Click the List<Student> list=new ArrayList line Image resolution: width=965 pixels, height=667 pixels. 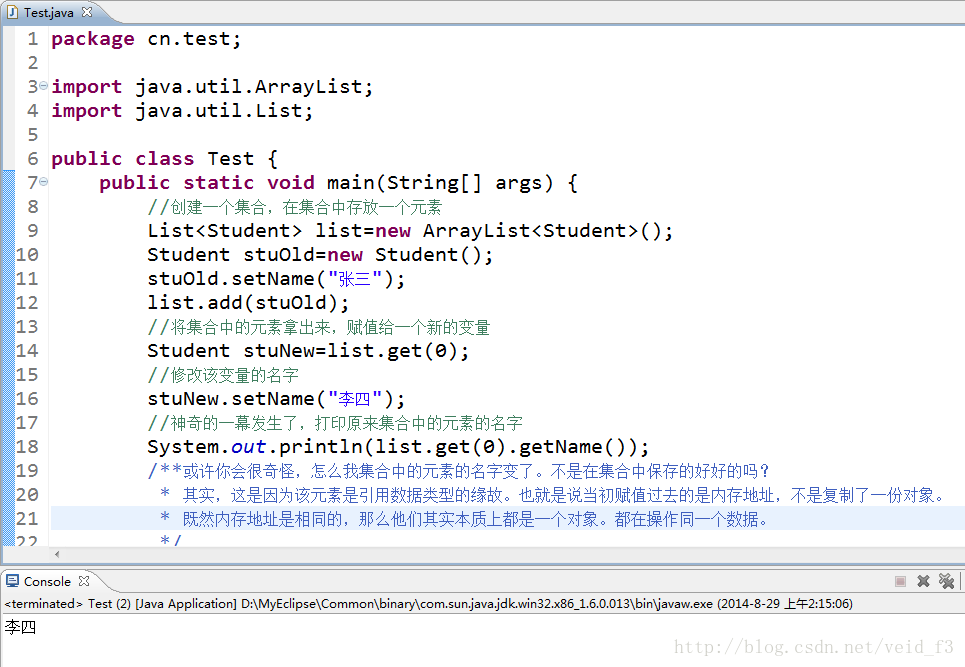click(410, 231)
